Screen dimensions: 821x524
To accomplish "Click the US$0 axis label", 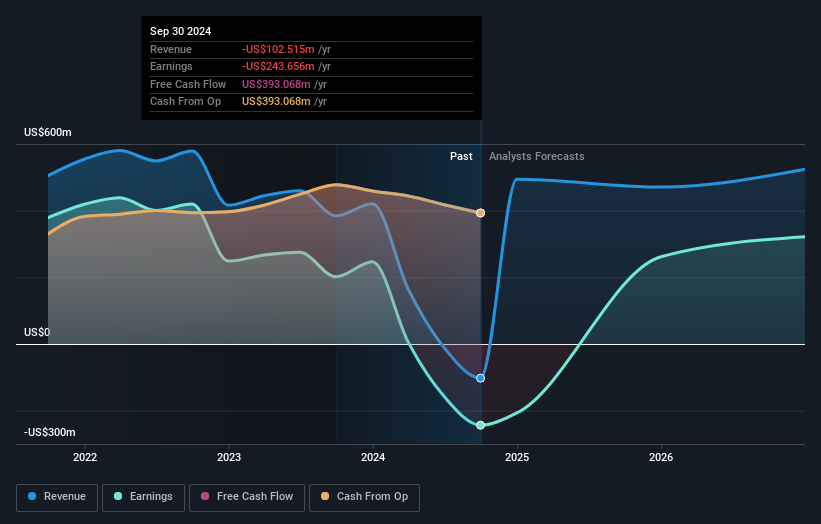I will [x=37, y=332].
